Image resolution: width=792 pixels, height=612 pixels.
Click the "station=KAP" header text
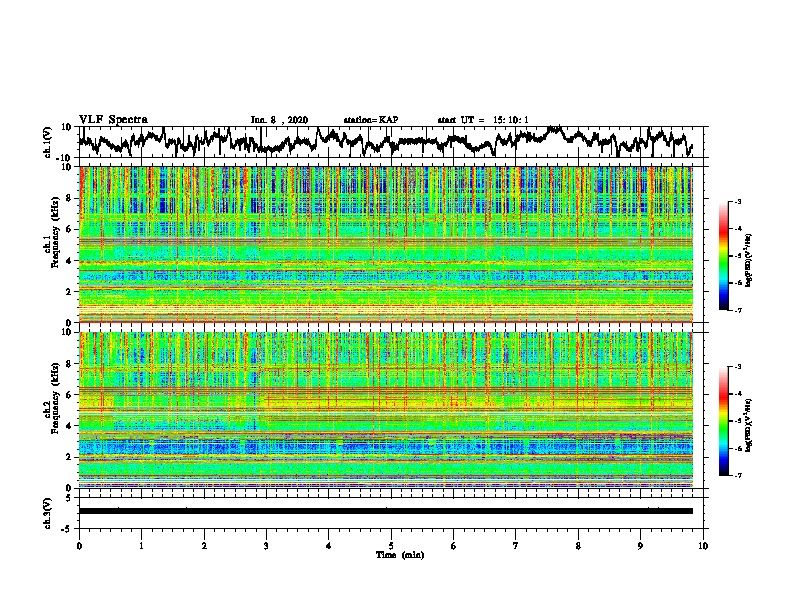pyautogui.click(x=371, y=120)
